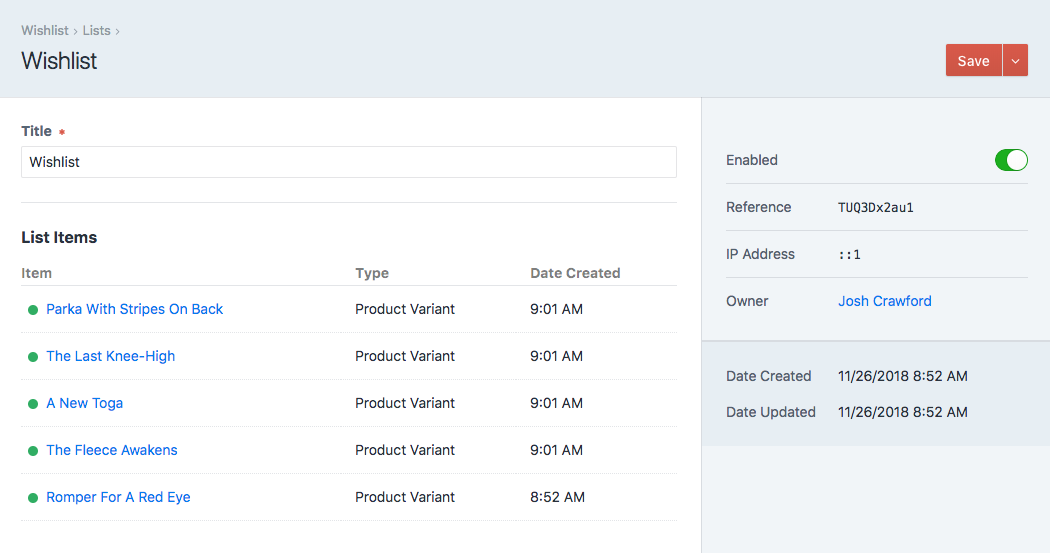Open The Fleece Awakens product link

point(112,450)
